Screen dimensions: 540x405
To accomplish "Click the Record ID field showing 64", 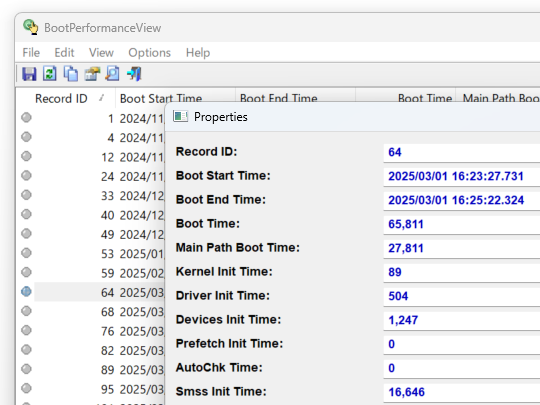I will point(461,152).
